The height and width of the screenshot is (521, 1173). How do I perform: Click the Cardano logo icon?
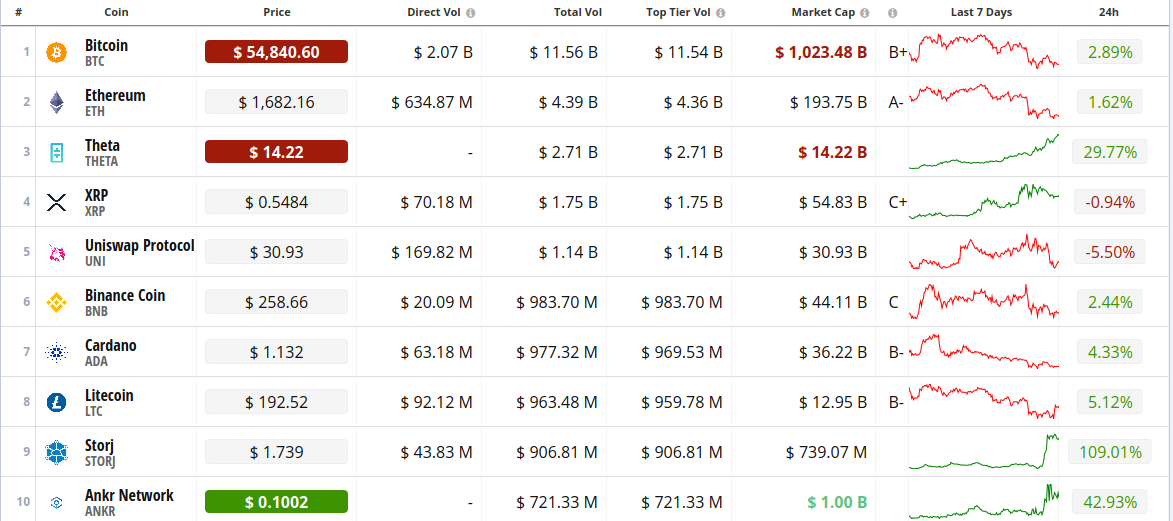[57, 353]
